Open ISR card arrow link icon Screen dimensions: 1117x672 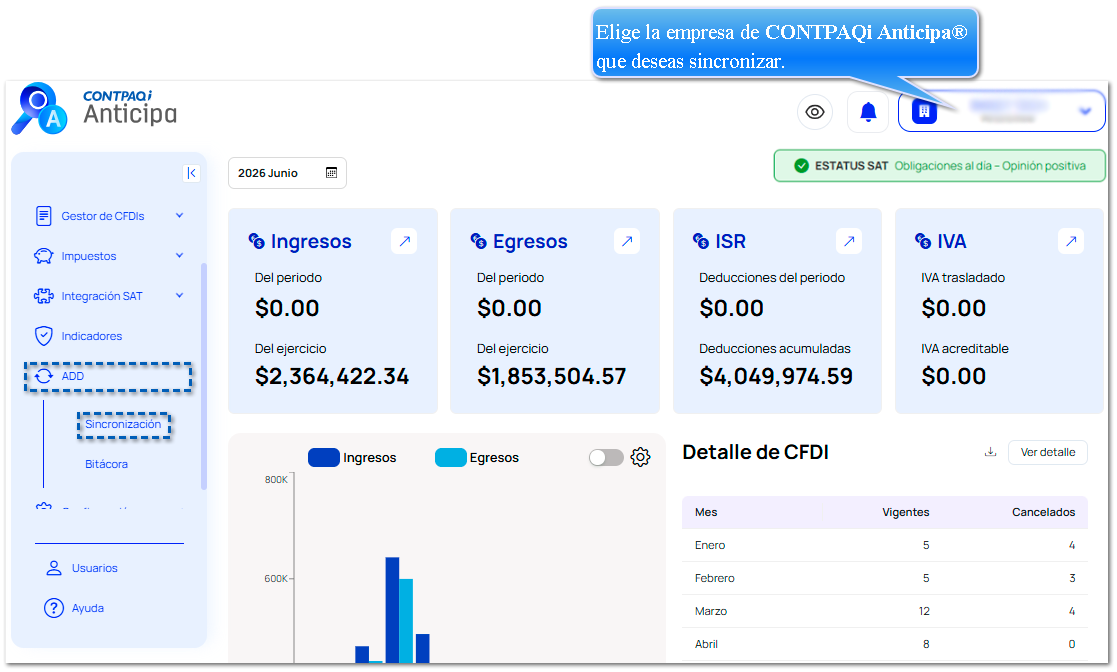coord(848,241)
